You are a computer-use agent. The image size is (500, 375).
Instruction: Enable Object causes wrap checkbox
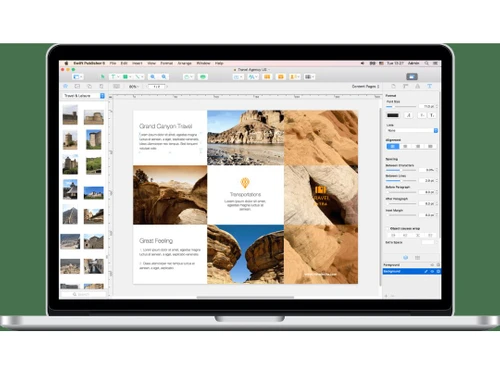[x=388, y=229]
